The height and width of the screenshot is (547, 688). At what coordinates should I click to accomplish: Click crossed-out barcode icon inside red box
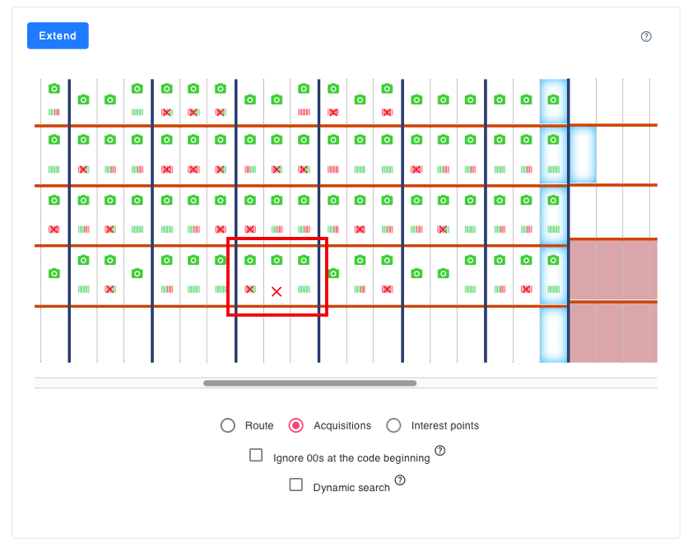[x=250, y=290]
